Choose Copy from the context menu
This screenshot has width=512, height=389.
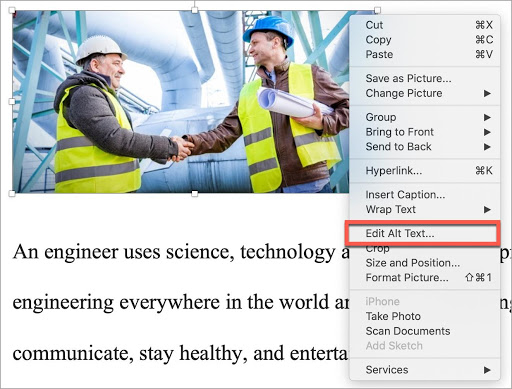click(424, 40)
